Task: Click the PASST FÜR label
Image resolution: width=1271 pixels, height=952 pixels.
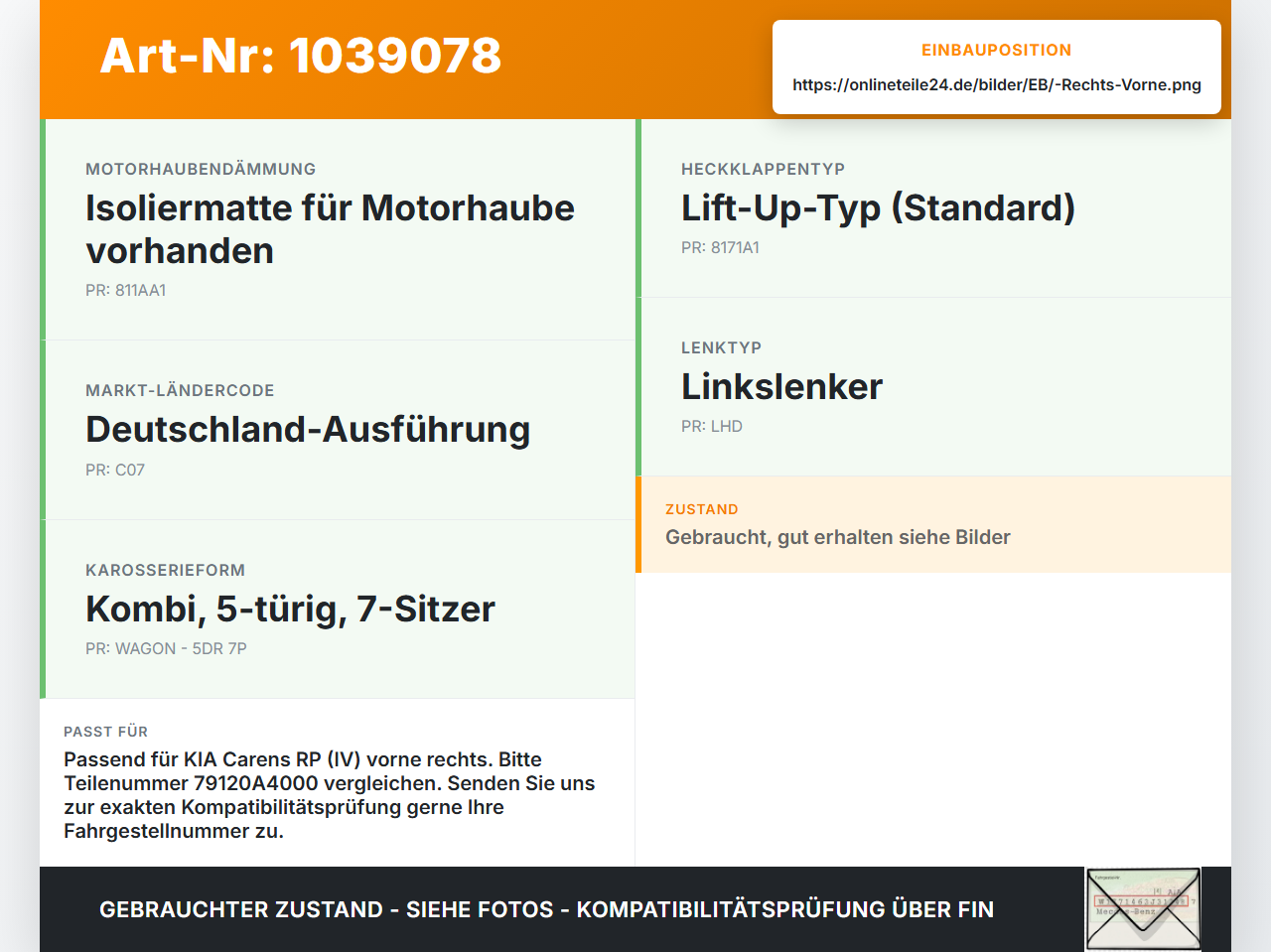Action: coord(105,732)
